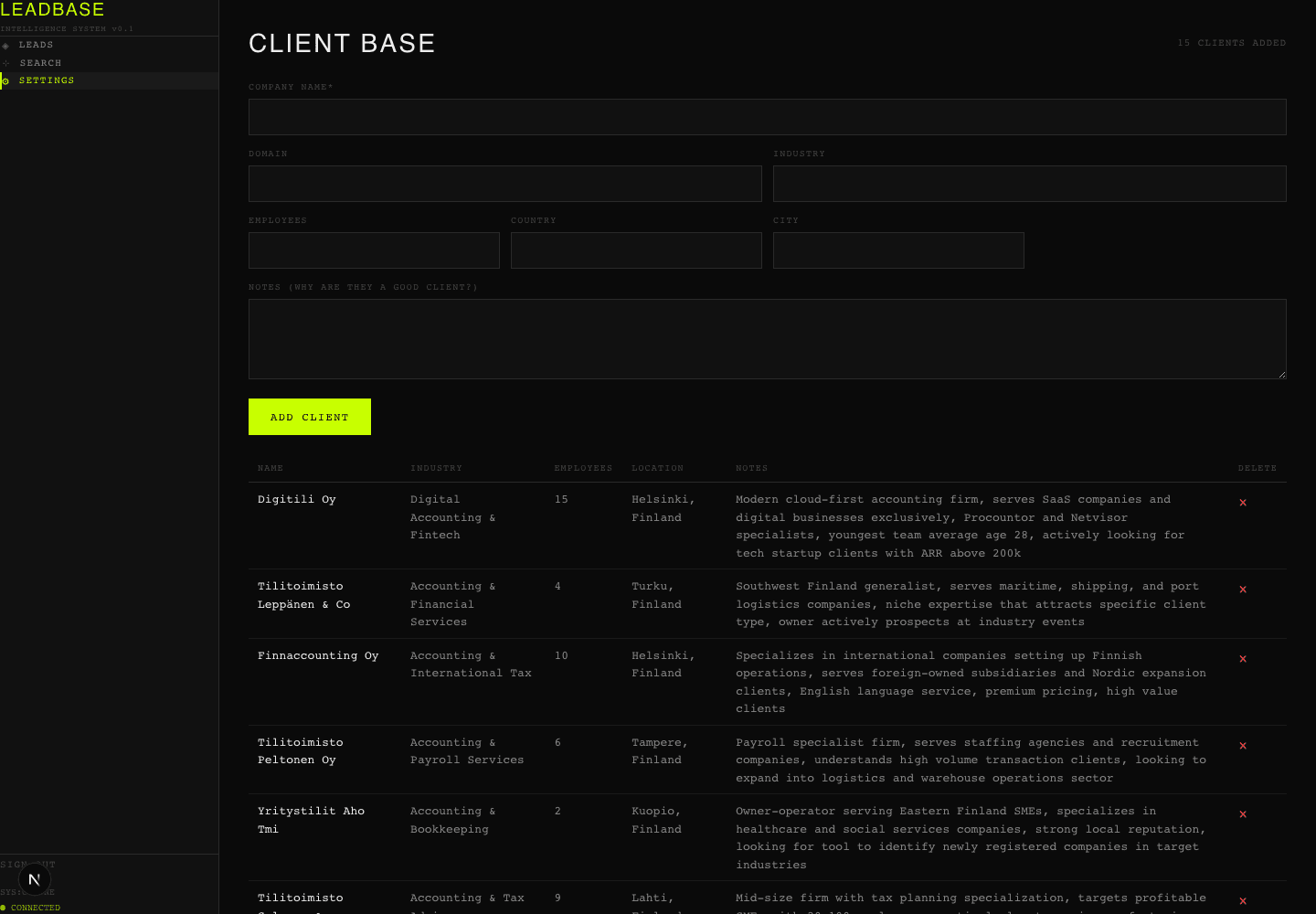Click the Kuopio, Finland location
This screenshot has width=1316, height=914.
click(656, 820)
